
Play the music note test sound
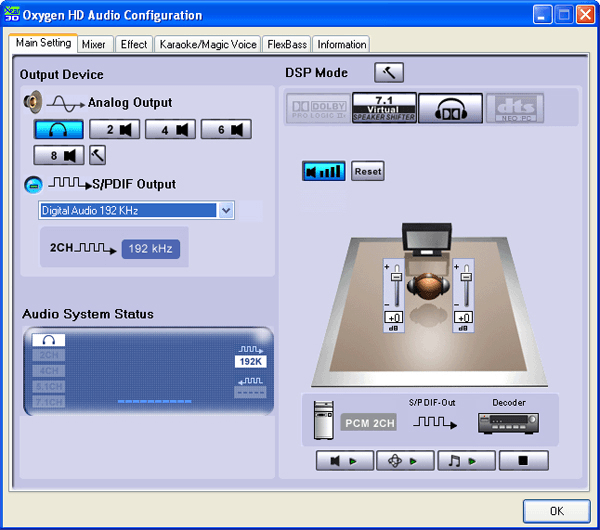464,461
